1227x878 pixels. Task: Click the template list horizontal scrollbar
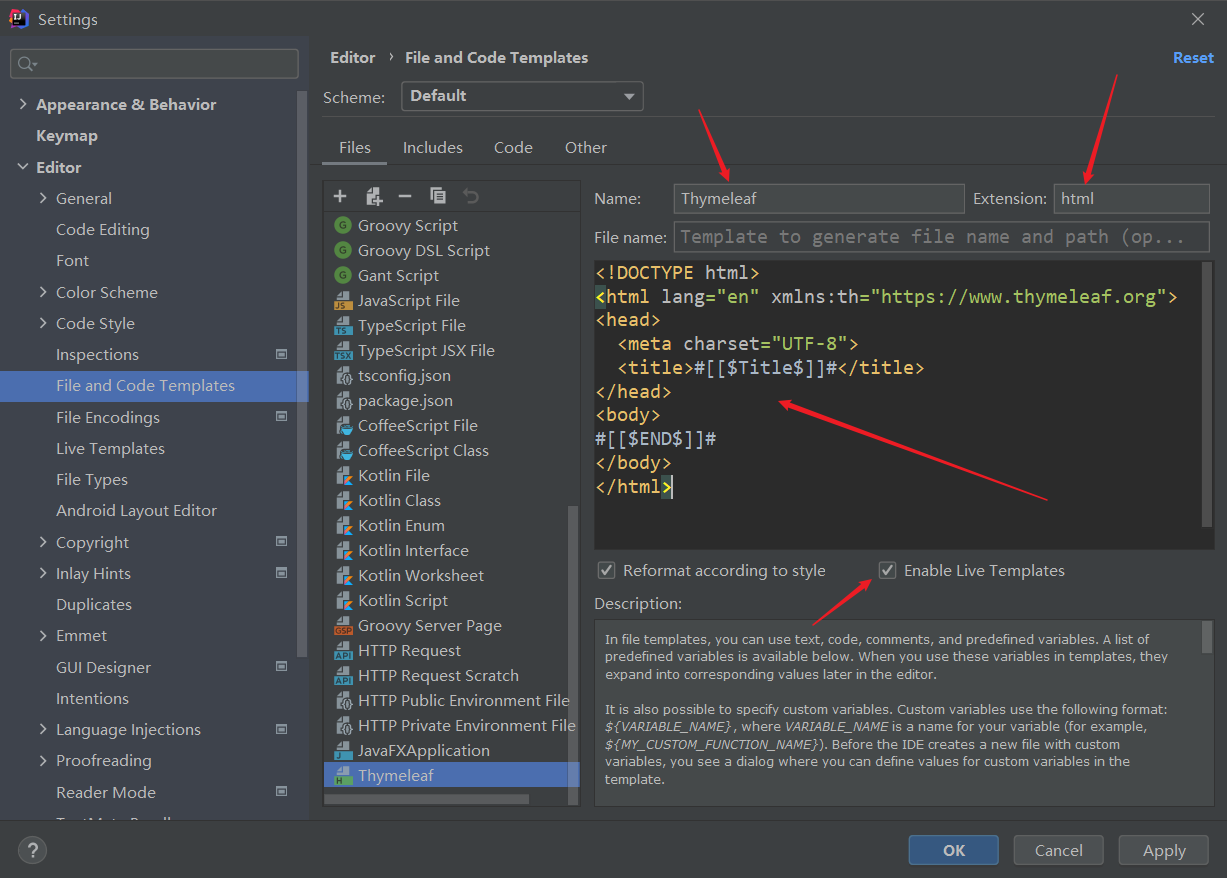click(x=427, y=799)
